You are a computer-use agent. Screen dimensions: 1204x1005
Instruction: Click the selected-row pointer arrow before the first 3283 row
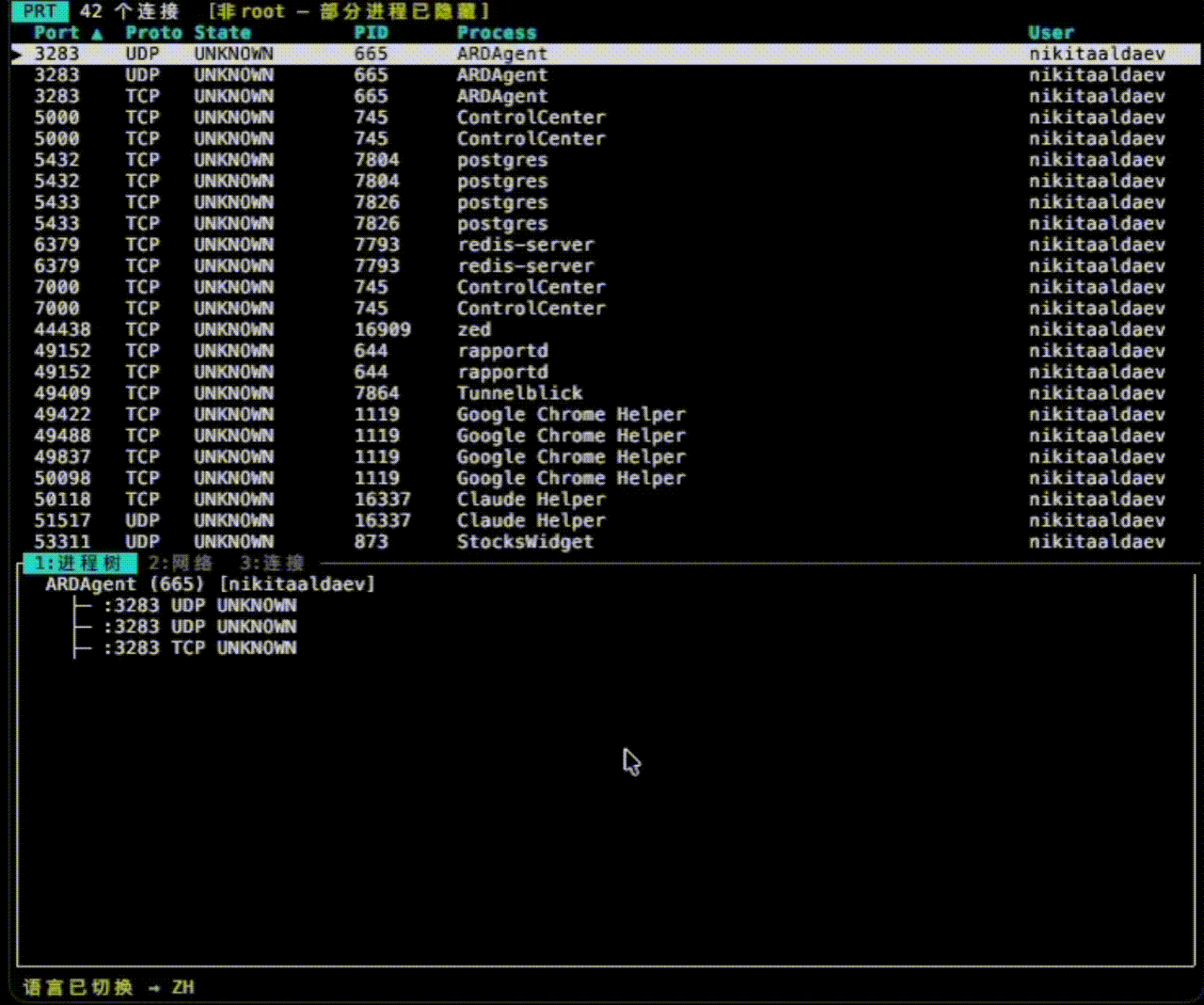tap(17, 55)
